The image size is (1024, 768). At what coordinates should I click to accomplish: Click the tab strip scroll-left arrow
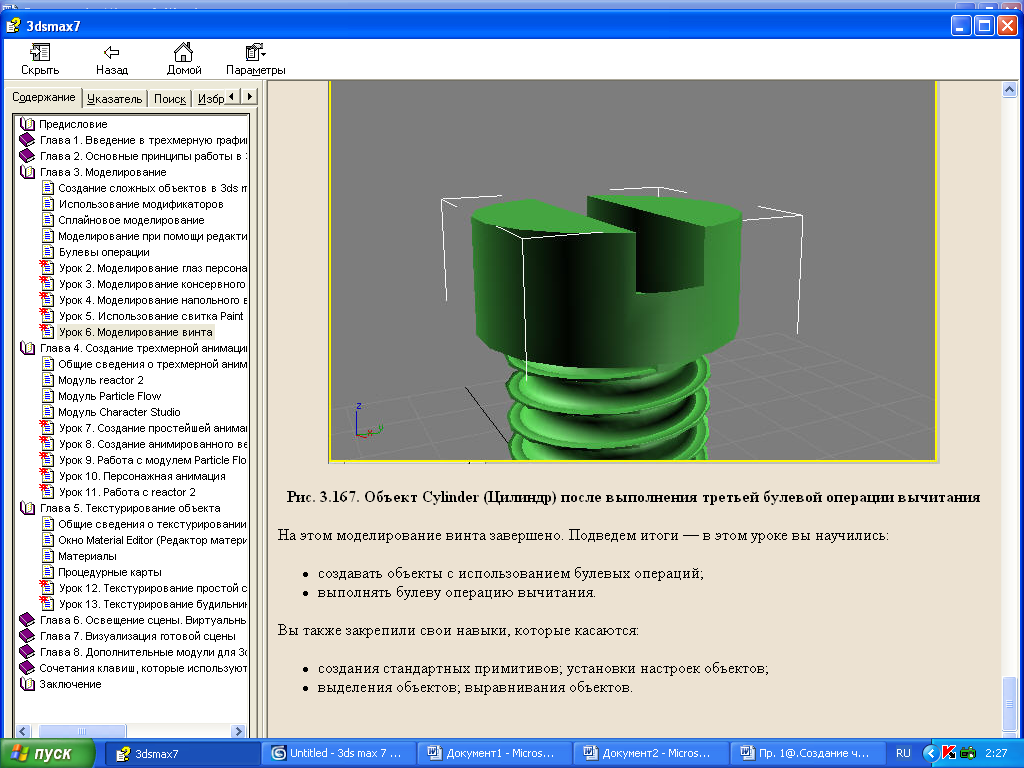pos(231,97)
